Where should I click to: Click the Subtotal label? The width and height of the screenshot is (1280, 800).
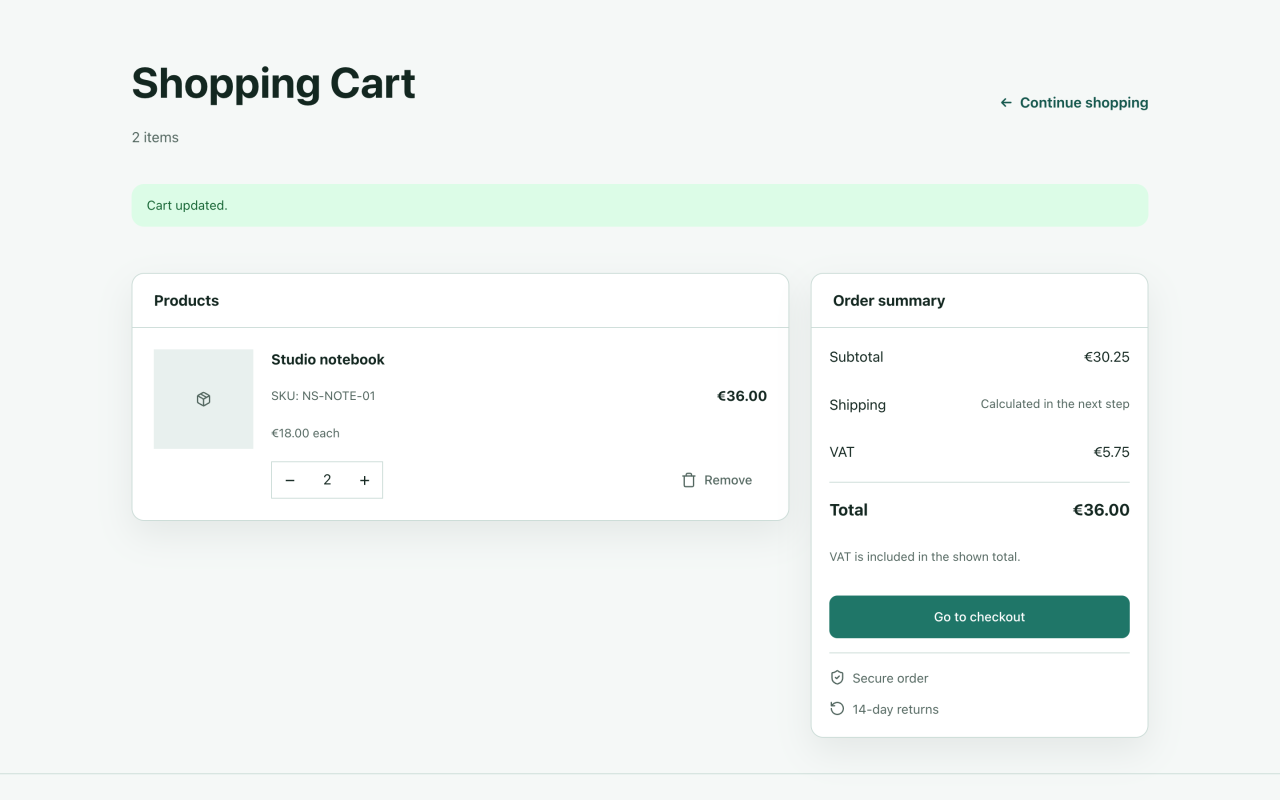click(856, 357)
